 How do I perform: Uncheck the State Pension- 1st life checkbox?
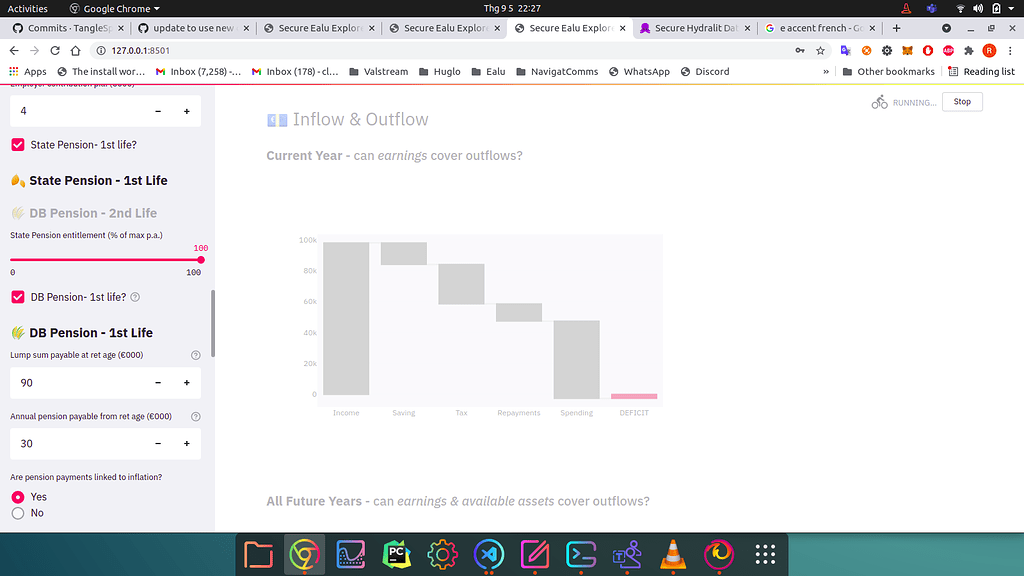coord(16,144)
